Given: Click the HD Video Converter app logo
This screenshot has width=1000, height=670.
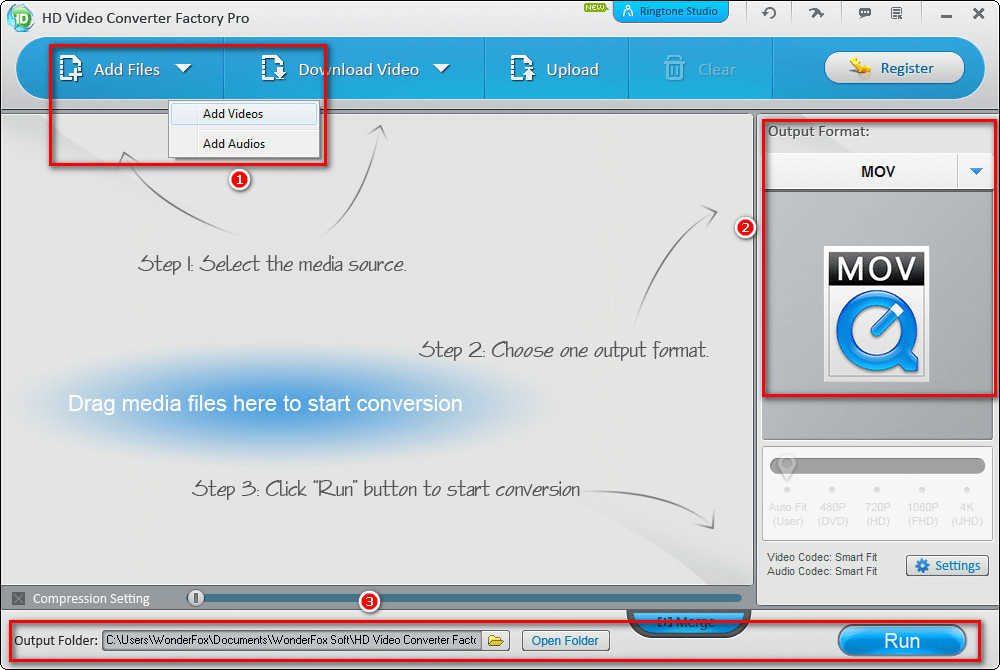Looking at the screenshot, I should pyautogui.click(x=20, y=18).
